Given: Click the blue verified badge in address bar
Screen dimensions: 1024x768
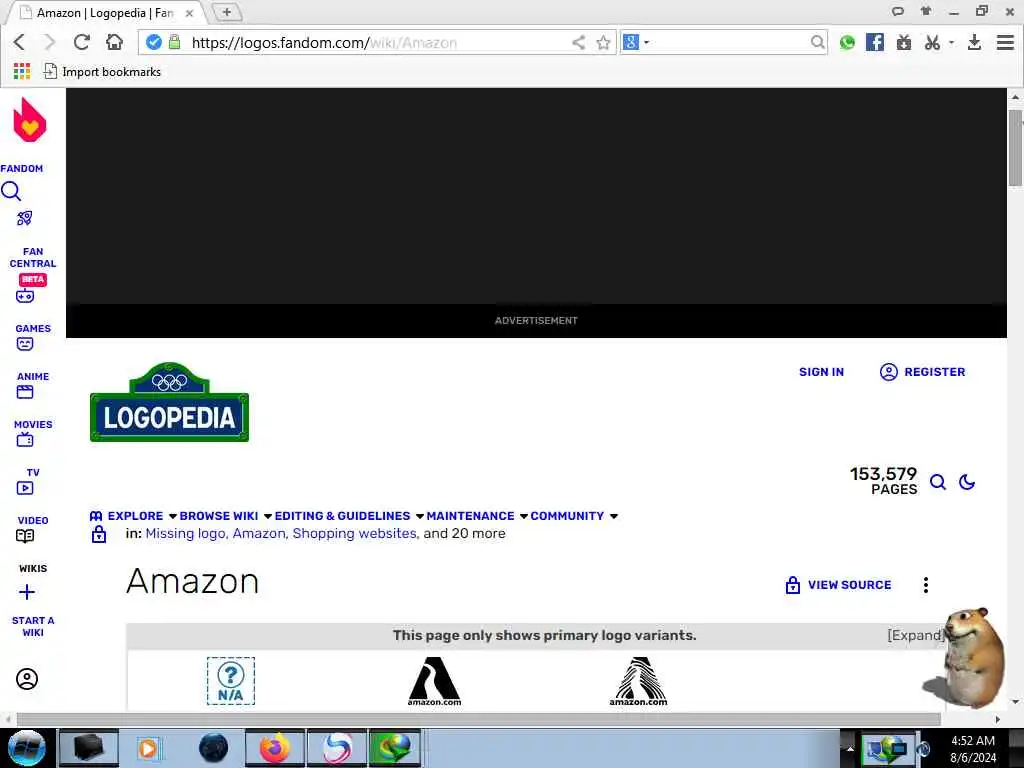Looking at the screenshot, I should tap(154, 42).
